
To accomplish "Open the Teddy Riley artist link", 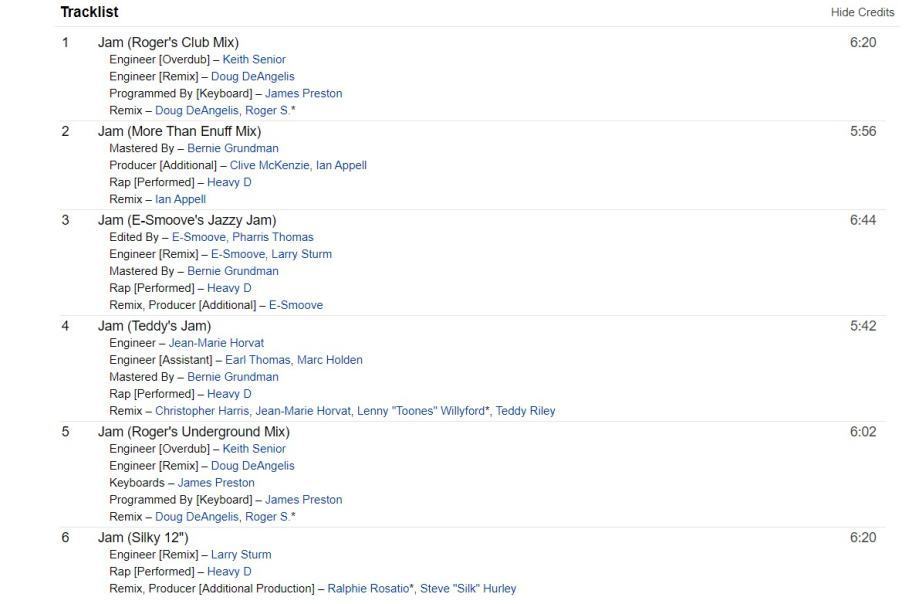I will (525, 411).
